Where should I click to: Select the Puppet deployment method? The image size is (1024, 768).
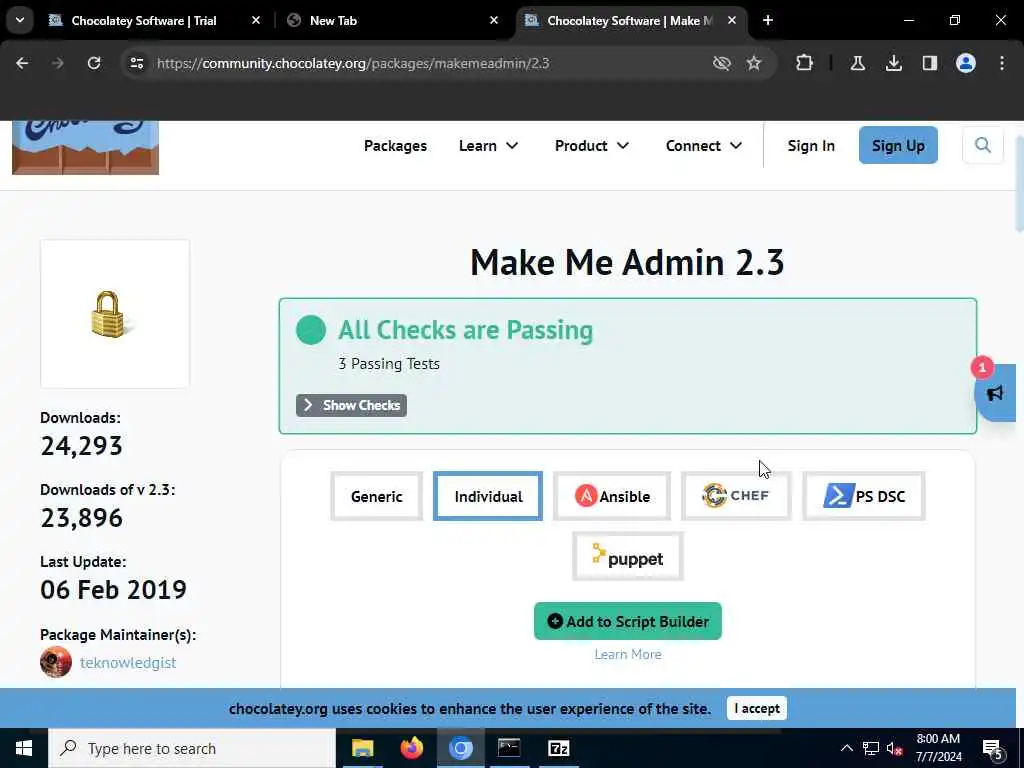point(628,556)
